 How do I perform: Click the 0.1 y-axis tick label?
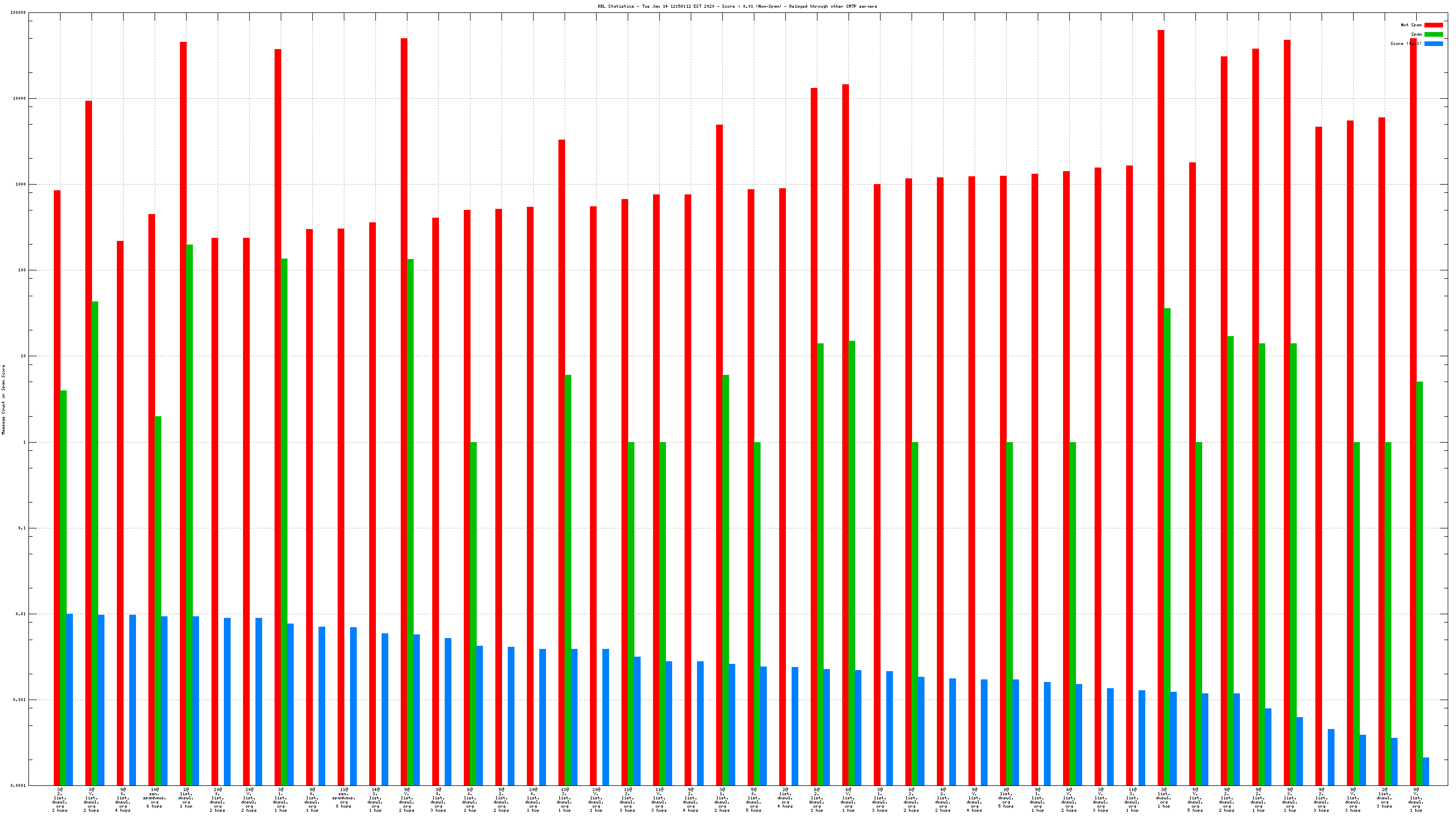pos(22,528)
